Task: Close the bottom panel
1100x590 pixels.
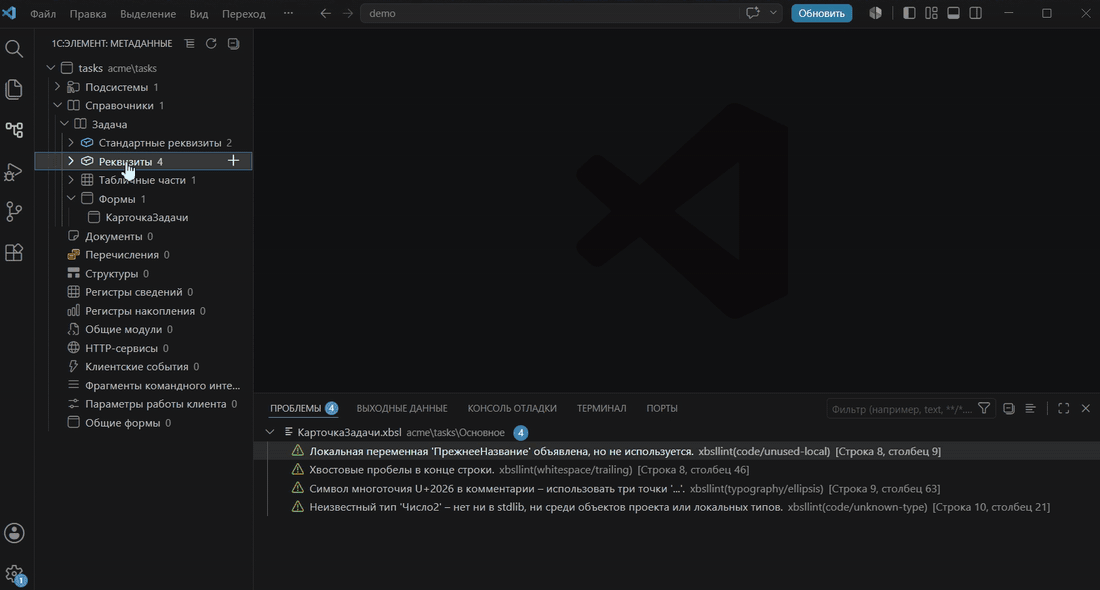Action: pos(1086,408)
